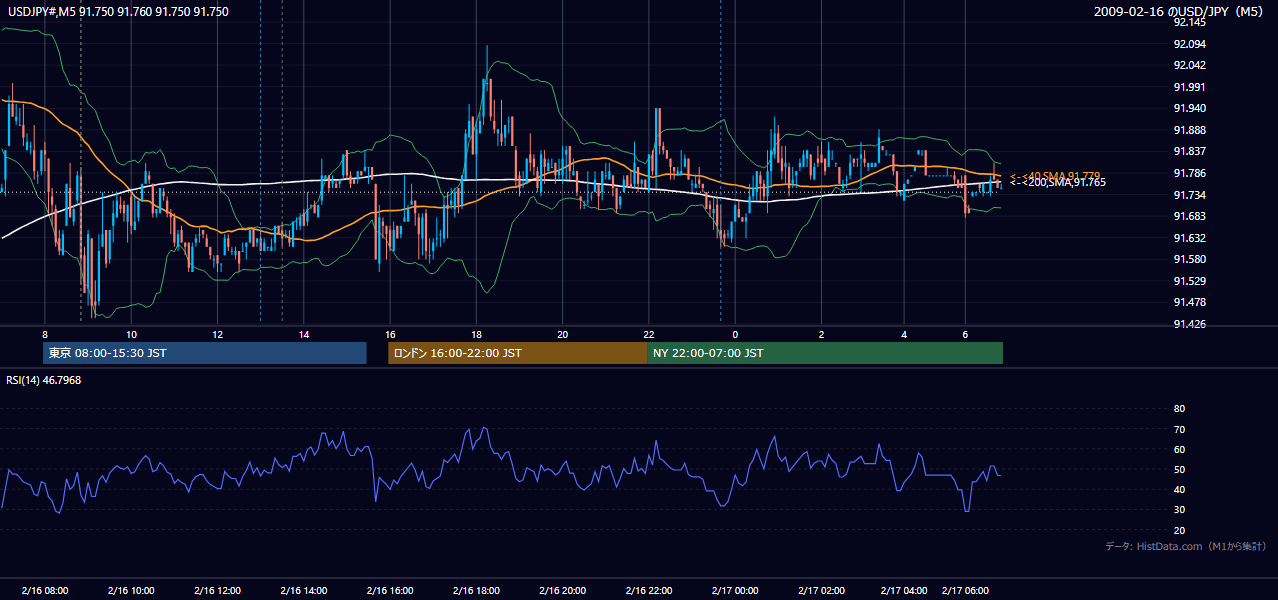Click the RSI scale value 50

pyautogui.click(x=1179, y=469)
